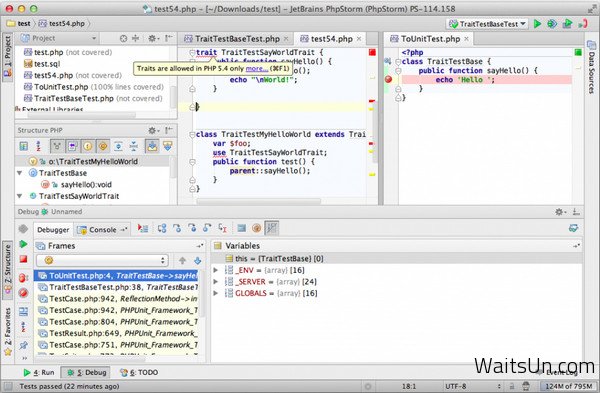Viewport: 600px width, 393px height.
Task: Click the green Run button in top toolbar
Action: 537,24
